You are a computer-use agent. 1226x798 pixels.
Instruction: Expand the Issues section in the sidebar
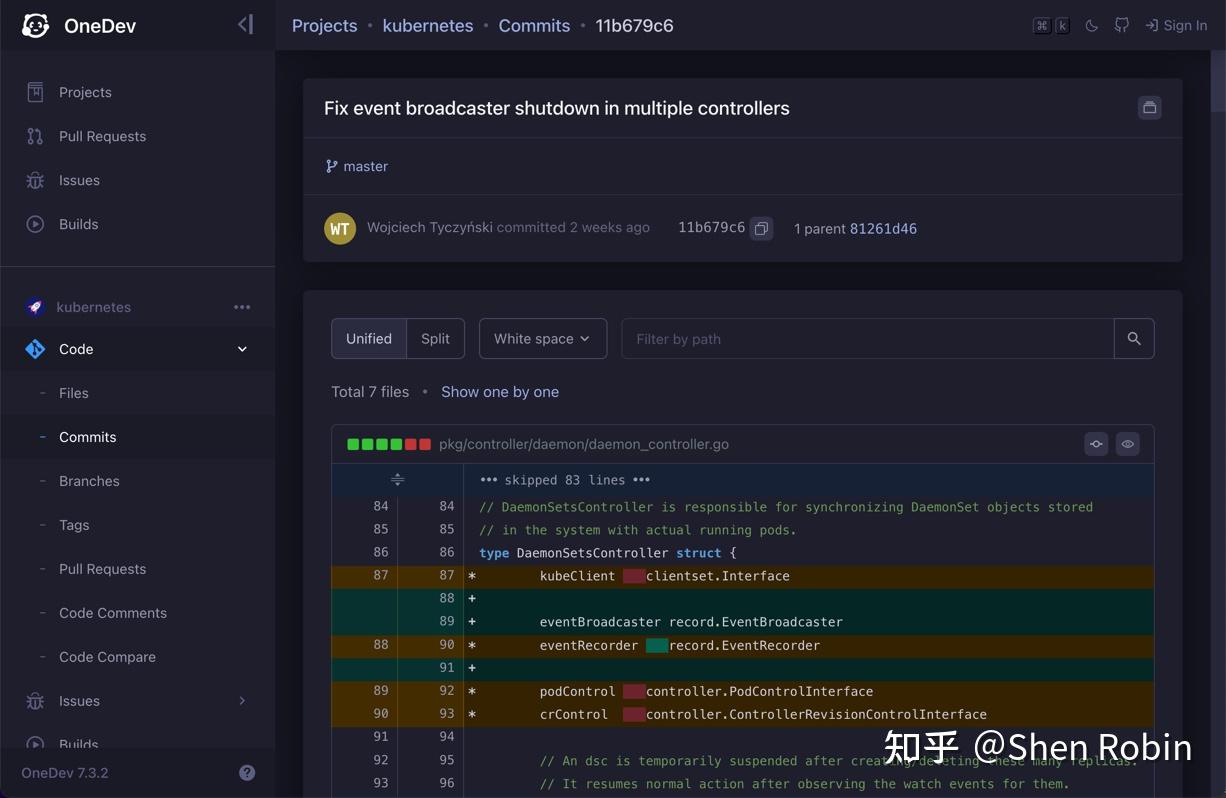coord(241,701)
